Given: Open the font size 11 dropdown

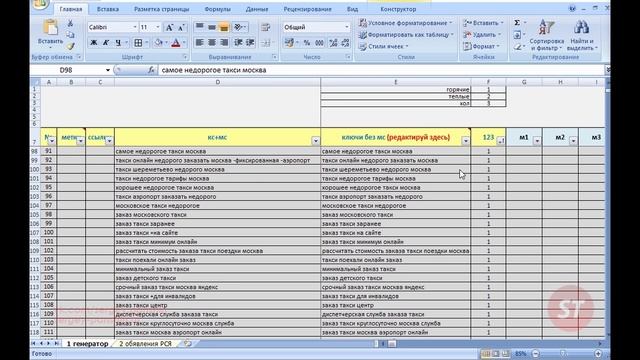Looking at the screenshot, I should coord(158,27).
